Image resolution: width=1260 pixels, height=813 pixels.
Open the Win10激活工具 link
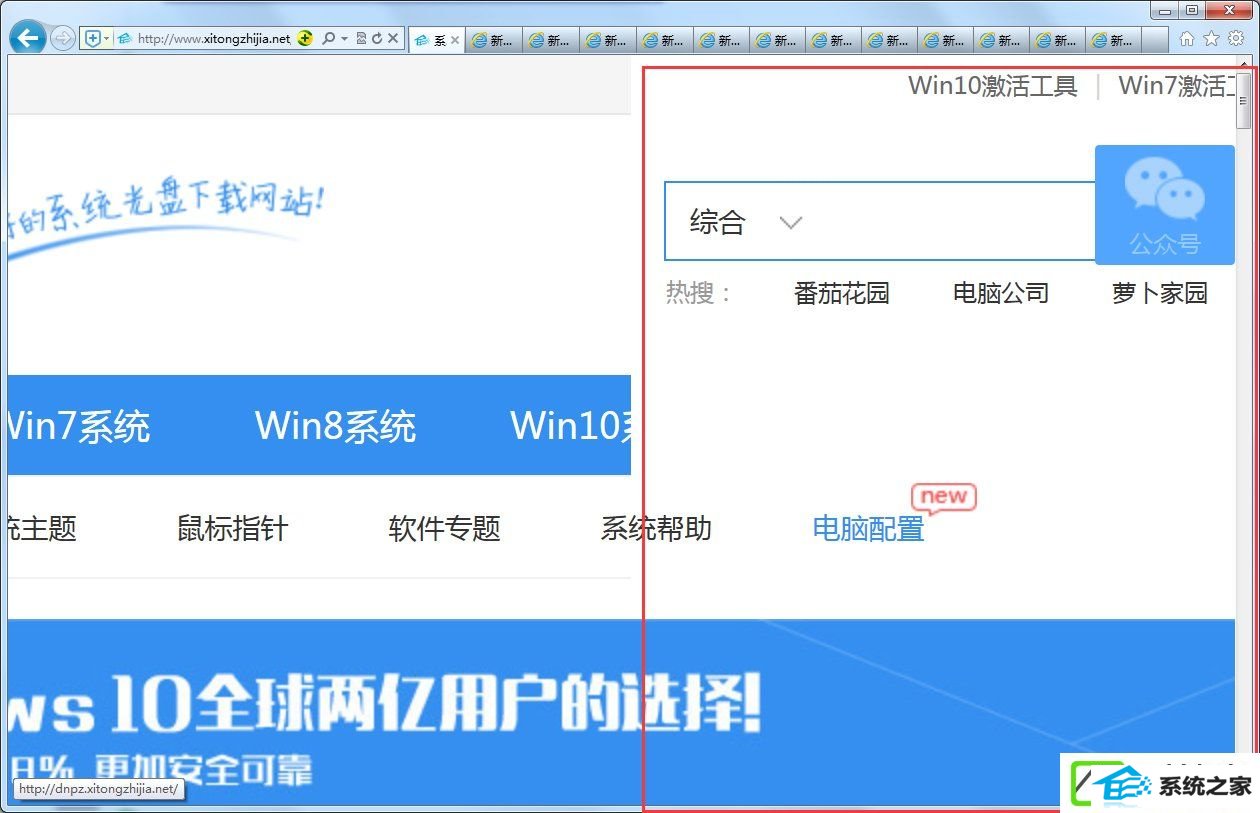click(x=992, y=86)
